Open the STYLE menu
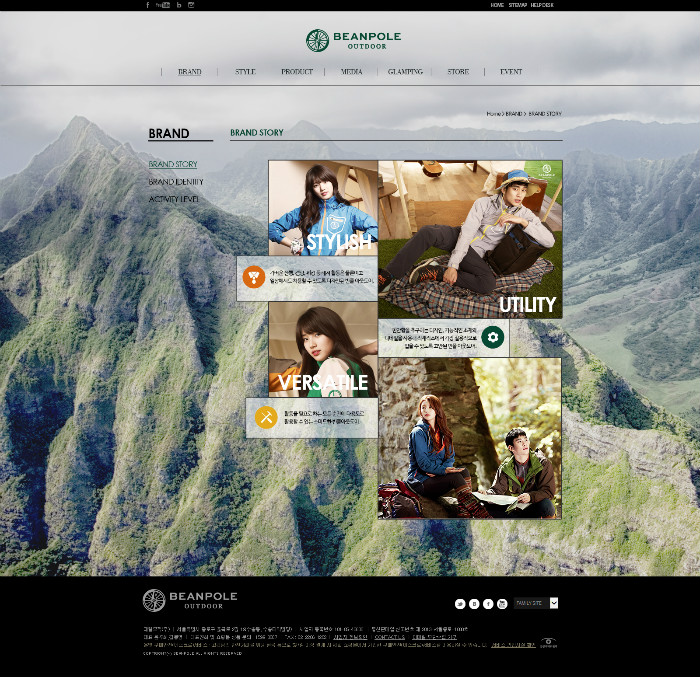The image size is (700, 677). pyautogui.click(x=245, y=72)
